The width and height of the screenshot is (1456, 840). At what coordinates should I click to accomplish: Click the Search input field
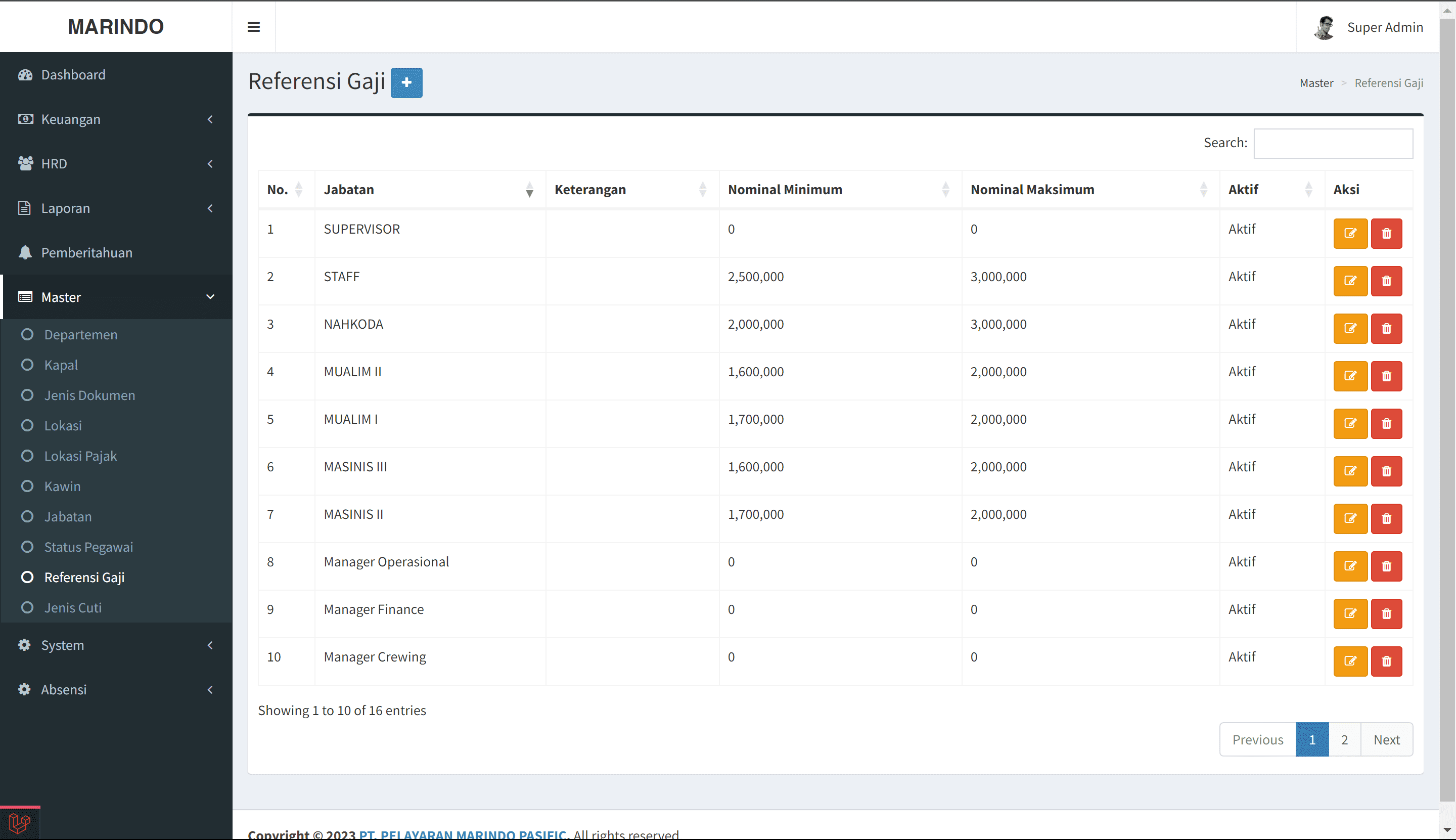pyautogui.click(x=1333, y=143)
